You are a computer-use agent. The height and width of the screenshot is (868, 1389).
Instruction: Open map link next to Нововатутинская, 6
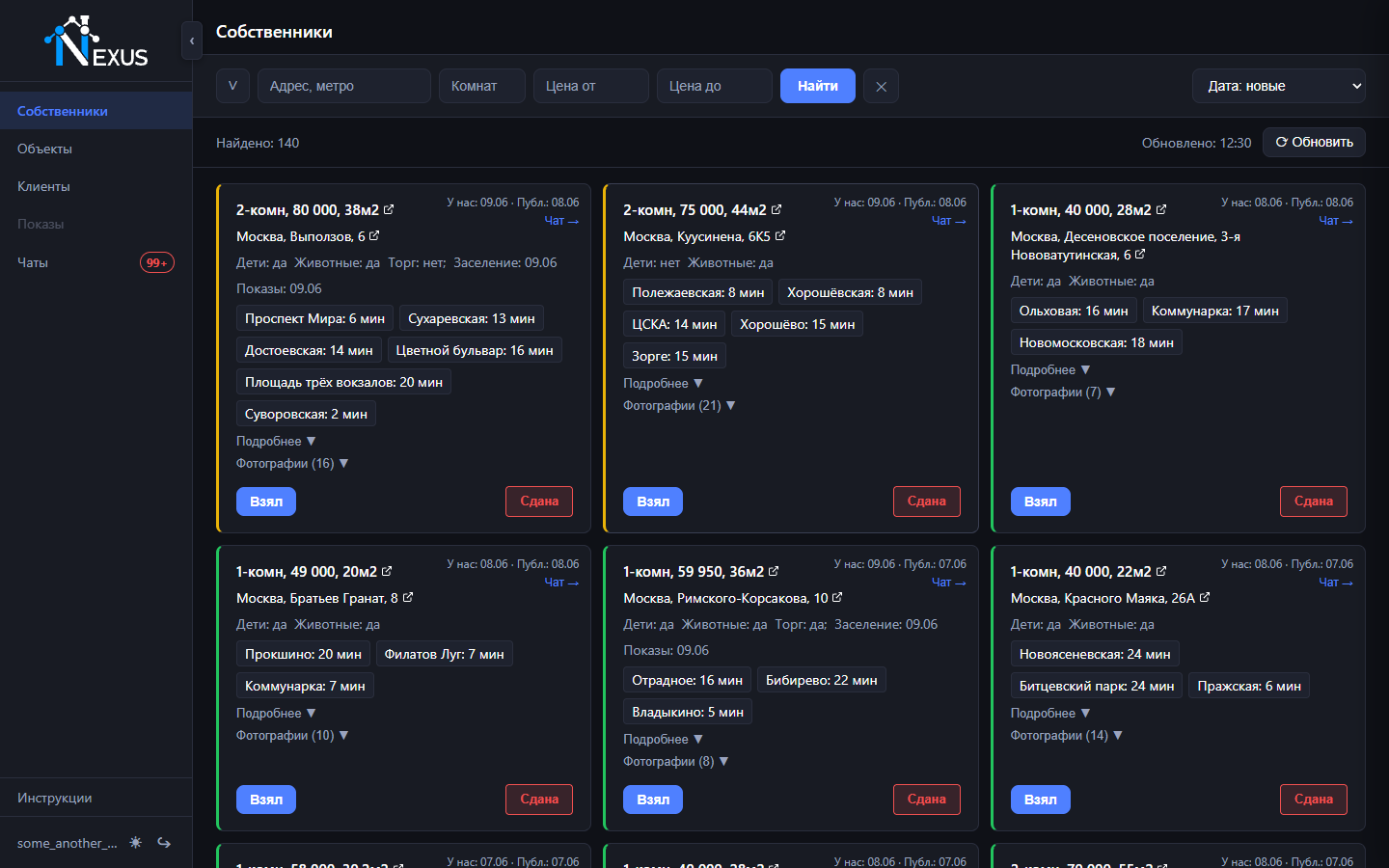1140,255
